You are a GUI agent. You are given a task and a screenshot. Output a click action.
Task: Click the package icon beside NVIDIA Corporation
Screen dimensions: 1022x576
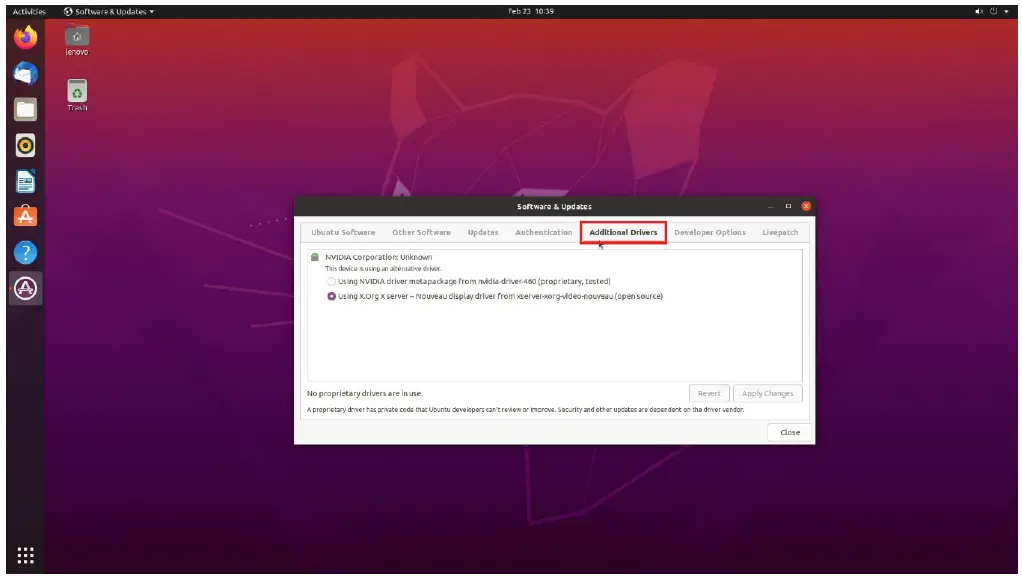click(x=314, y=257)
